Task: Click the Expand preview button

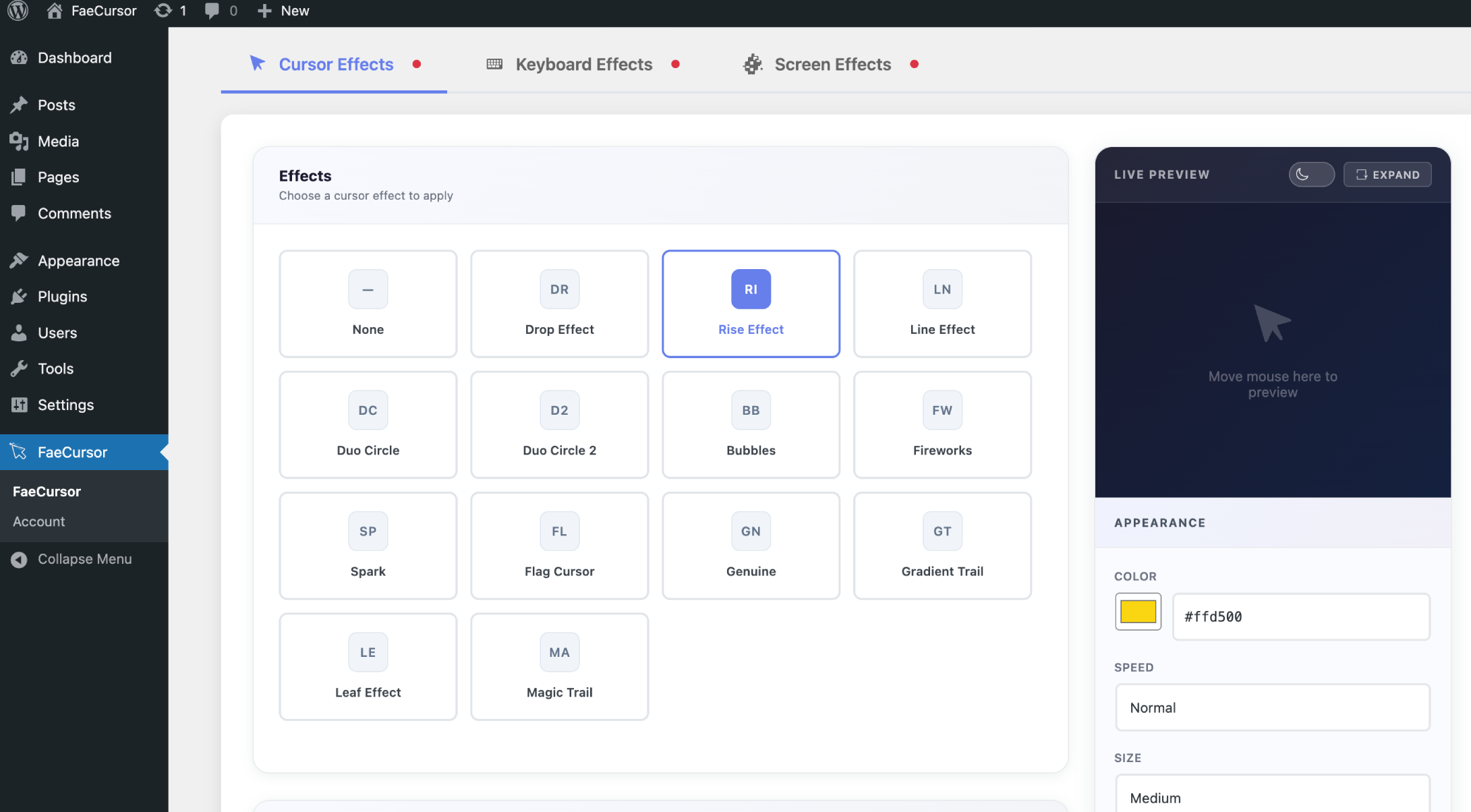Action: [x=1387, y=175]
